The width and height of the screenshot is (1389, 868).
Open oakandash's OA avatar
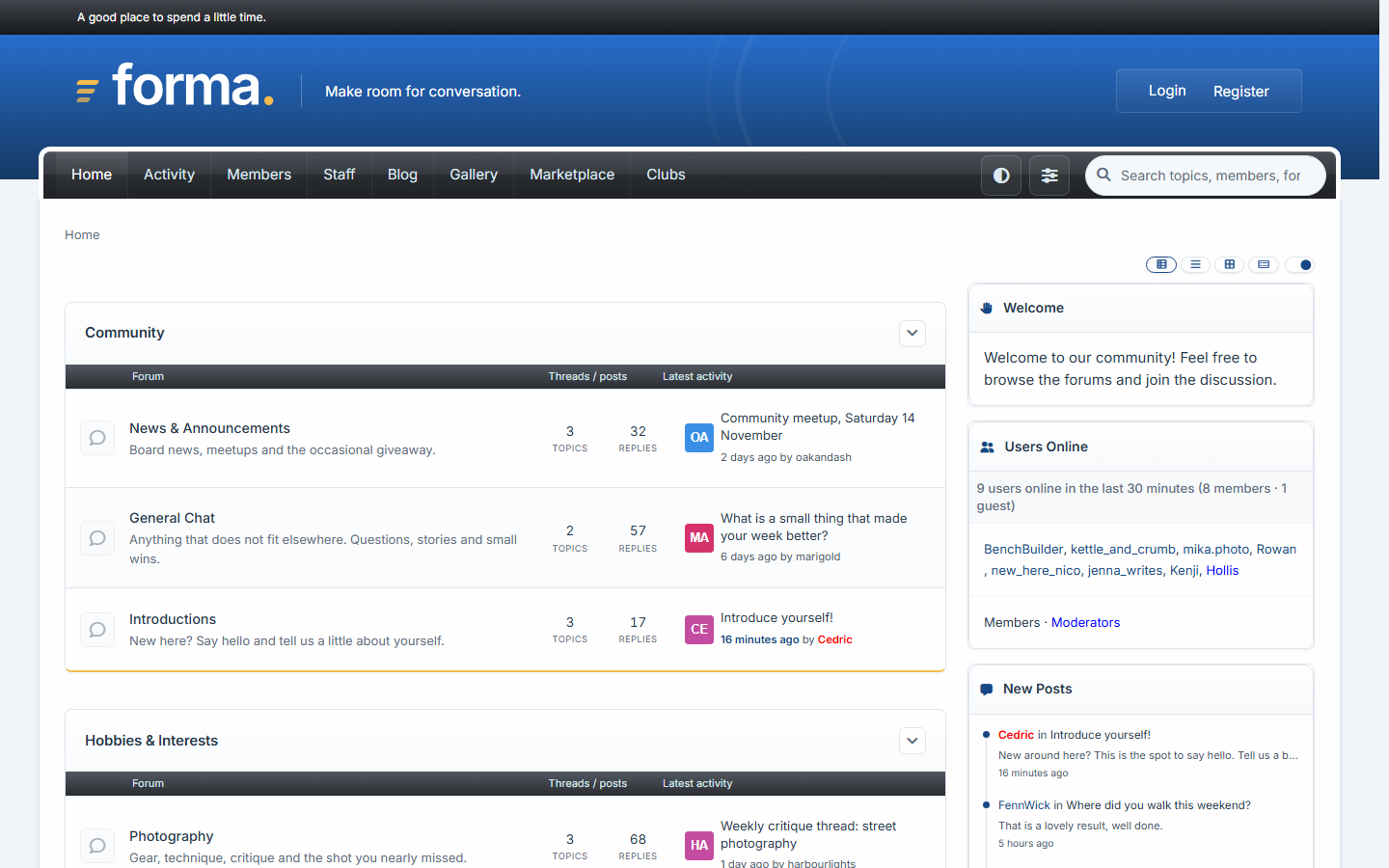699,437
